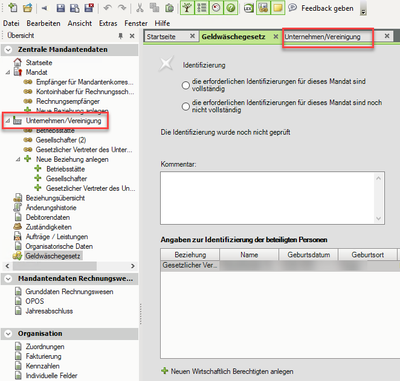Collapse Mandantendaten Rechnungswesen section chevron
This screenshot has width=400, height=381.
[x=8, y=279]
